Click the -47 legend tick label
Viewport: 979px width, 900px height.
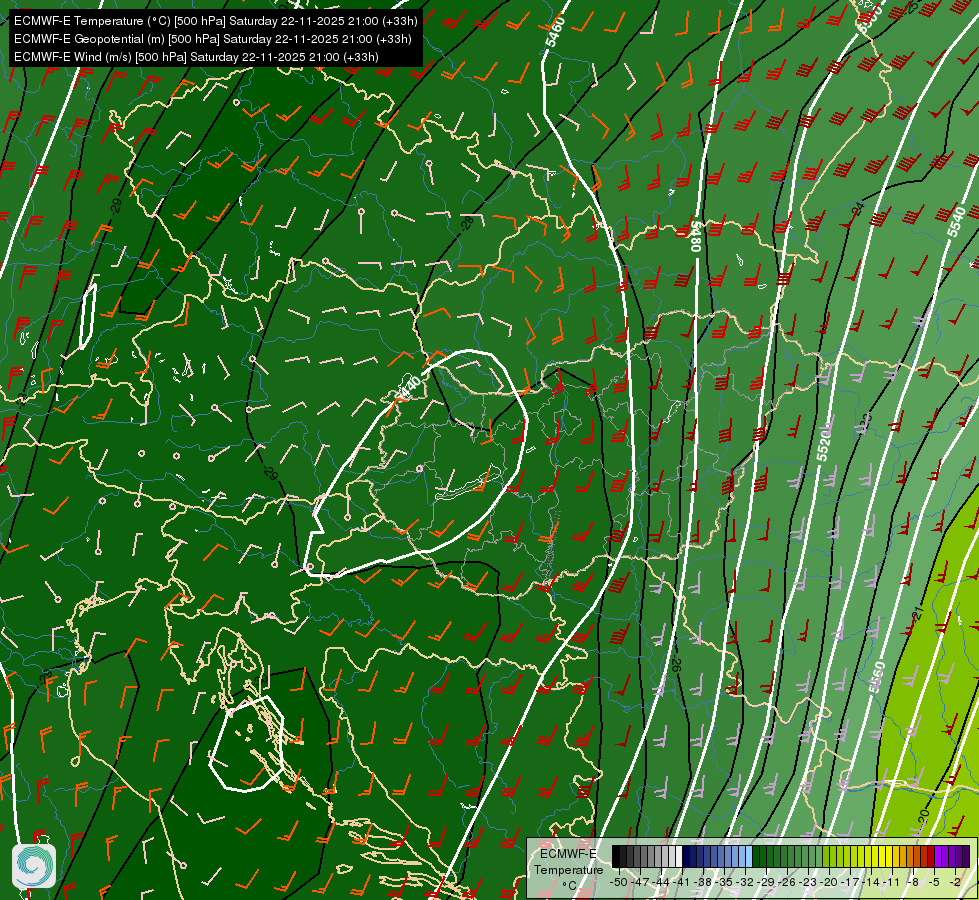coord(640,883)
